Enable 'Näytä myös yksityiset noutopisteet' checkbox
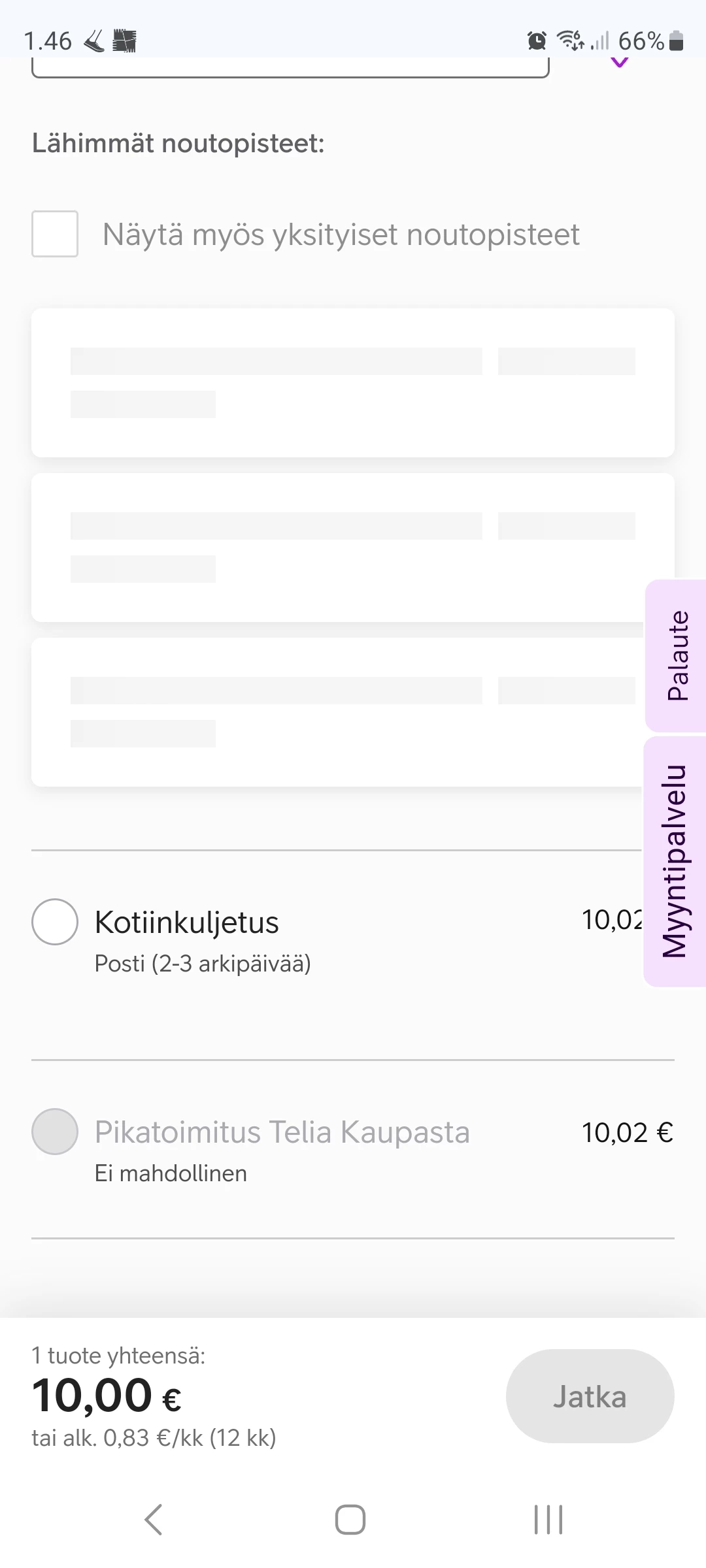This screenshot has height=1568, width=706. (55, 234)
